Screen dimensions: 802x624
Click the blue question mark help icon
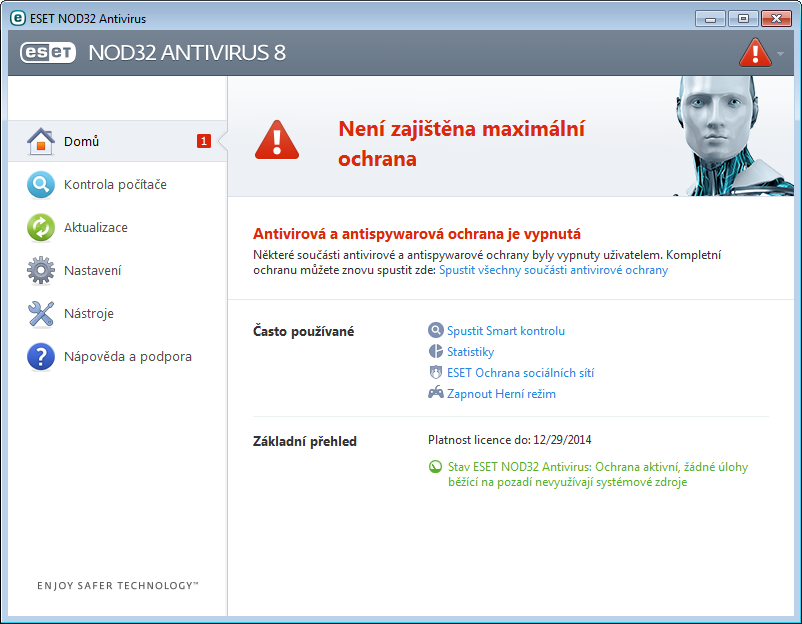coord(41,356)
